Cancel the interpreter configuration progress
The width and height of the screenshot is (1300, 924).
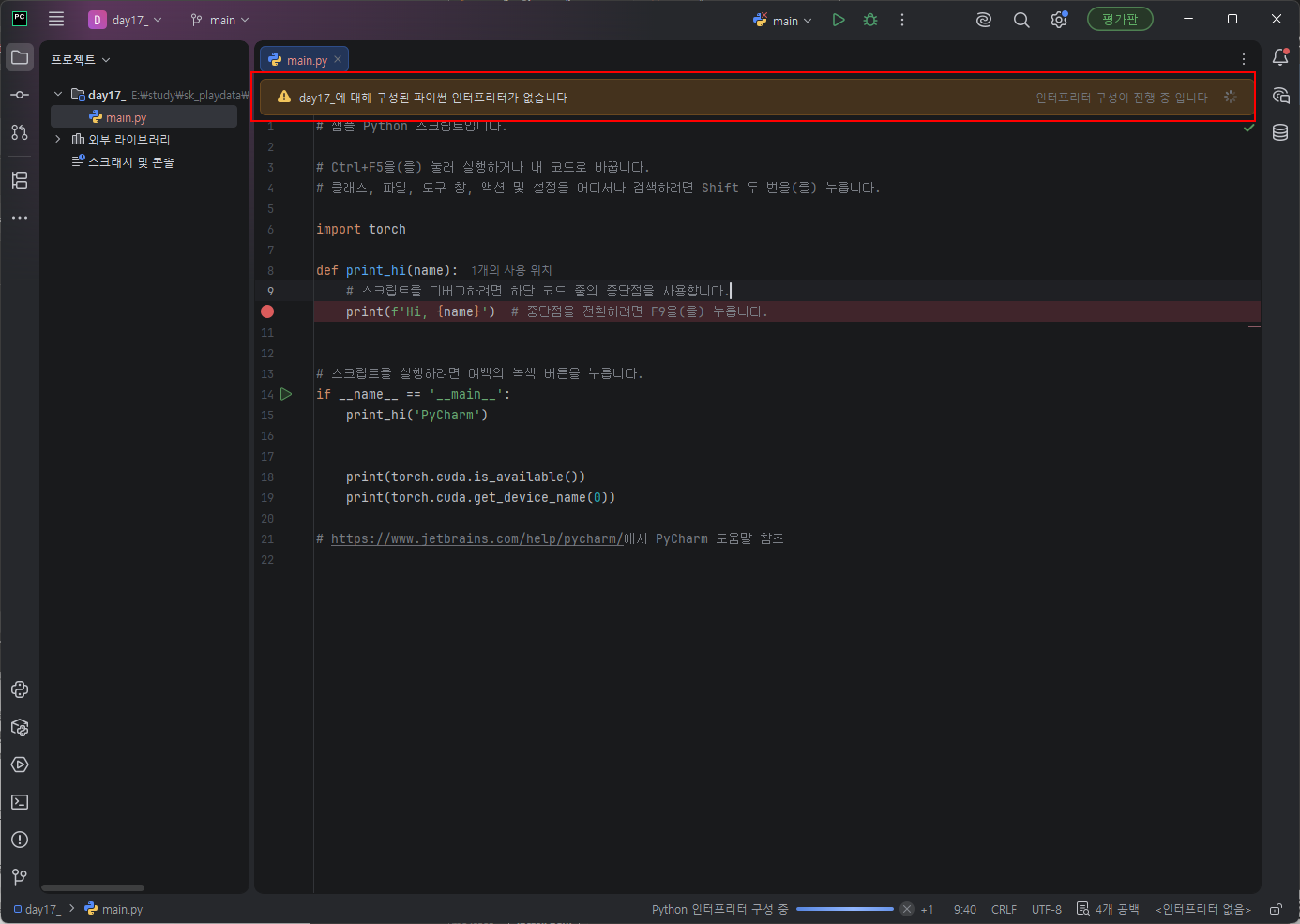click(x=907, y=909)
